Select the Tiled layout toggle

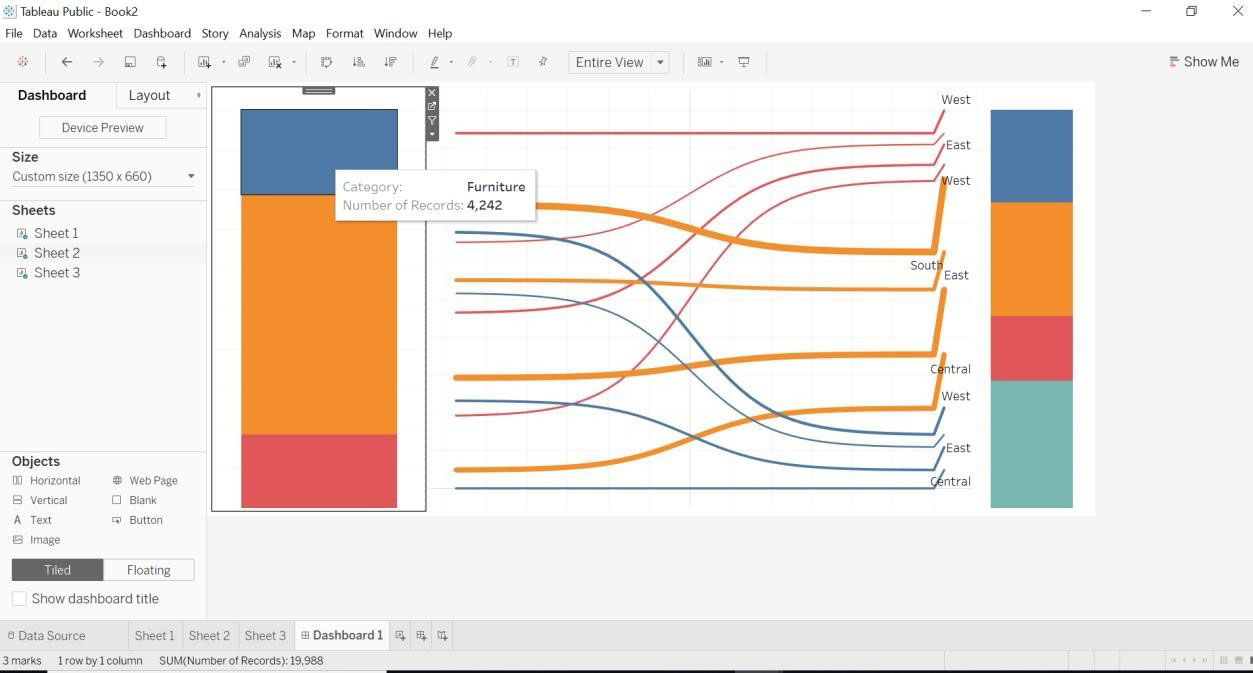(x=57, y=570)
